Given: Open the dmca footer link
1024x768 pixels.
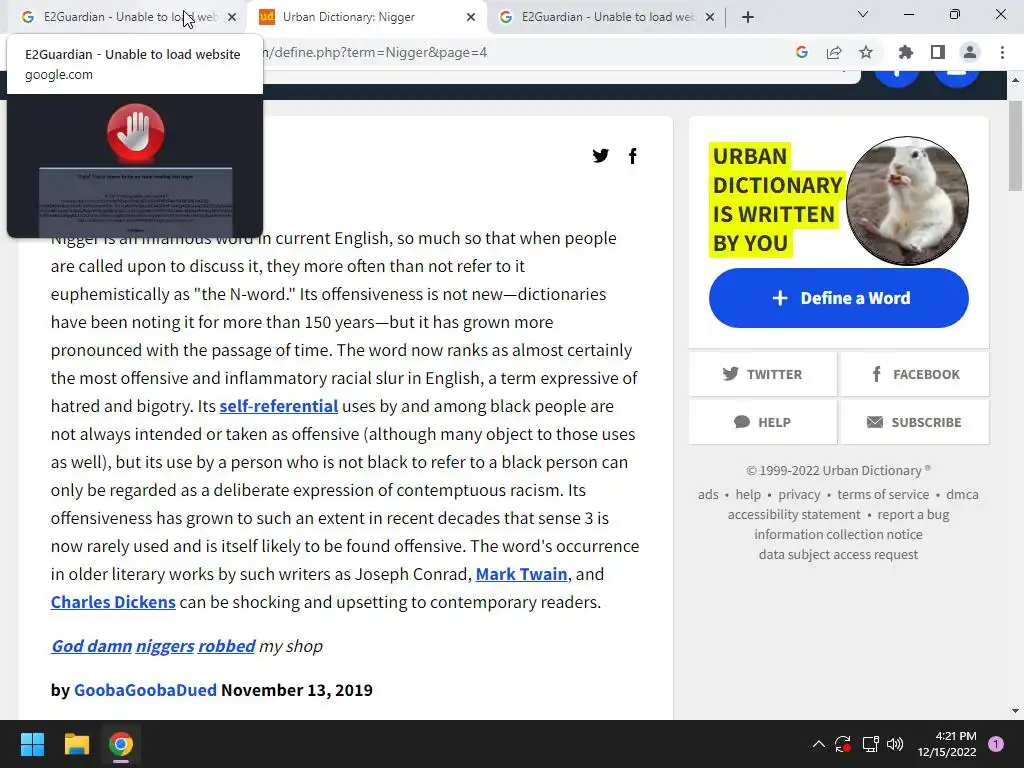Looking at the screenshot, I should click(963, 494).
